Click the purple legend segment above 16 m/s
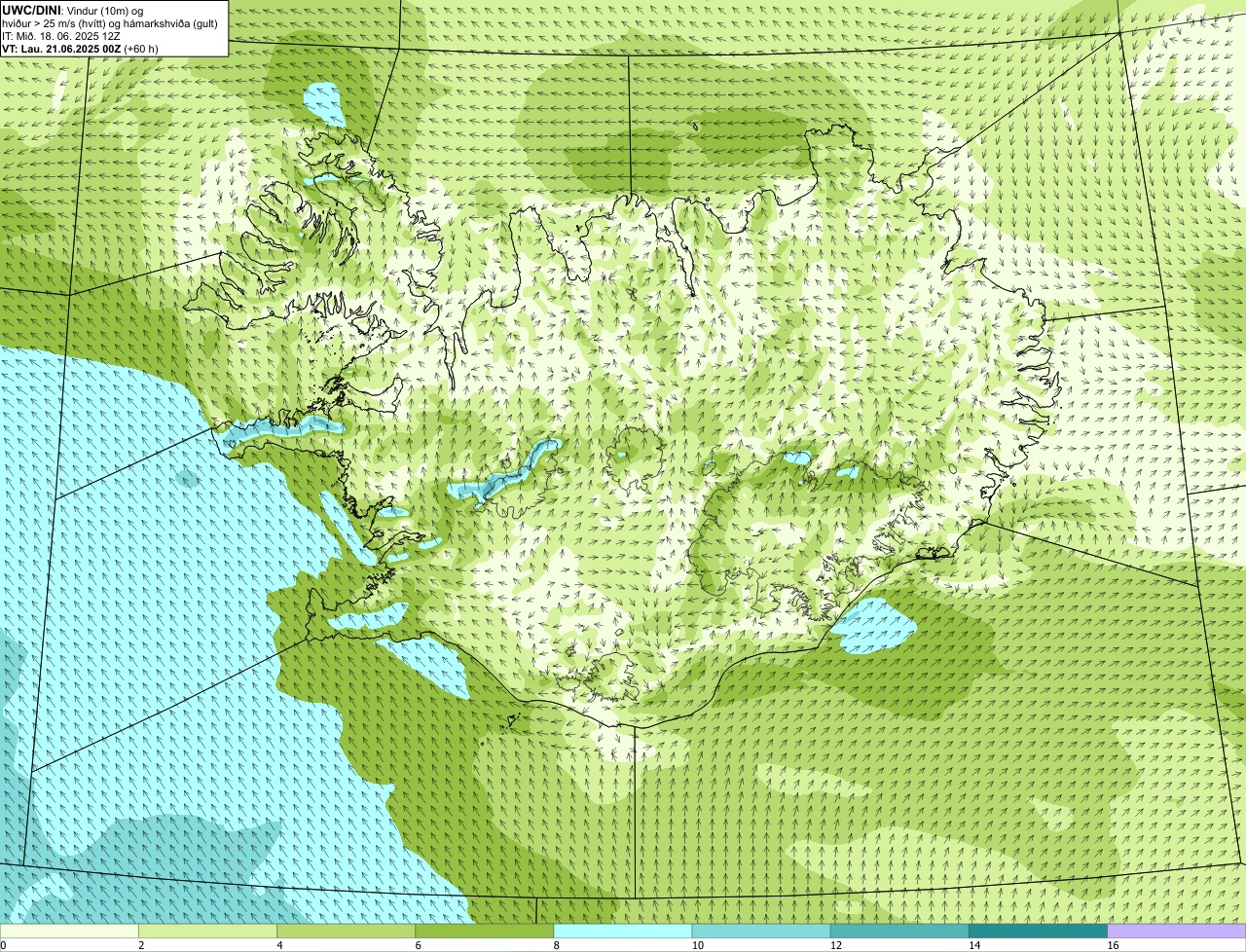 click(1177, 932)
